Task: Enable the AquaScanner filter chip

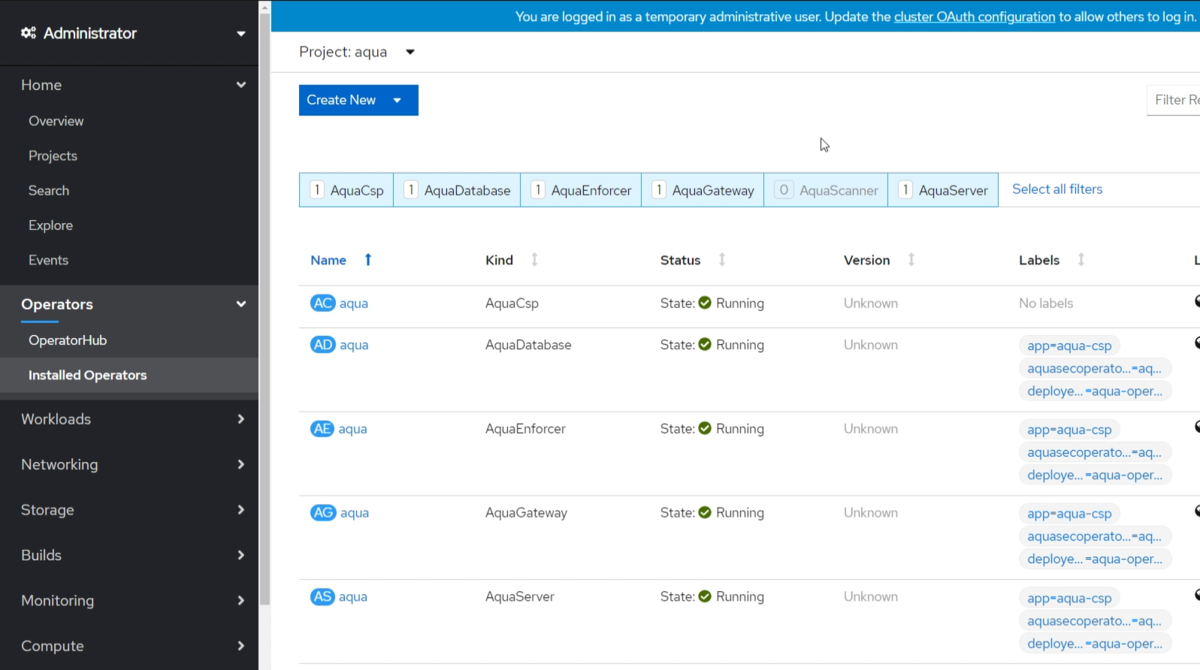Action: (826, 190)
